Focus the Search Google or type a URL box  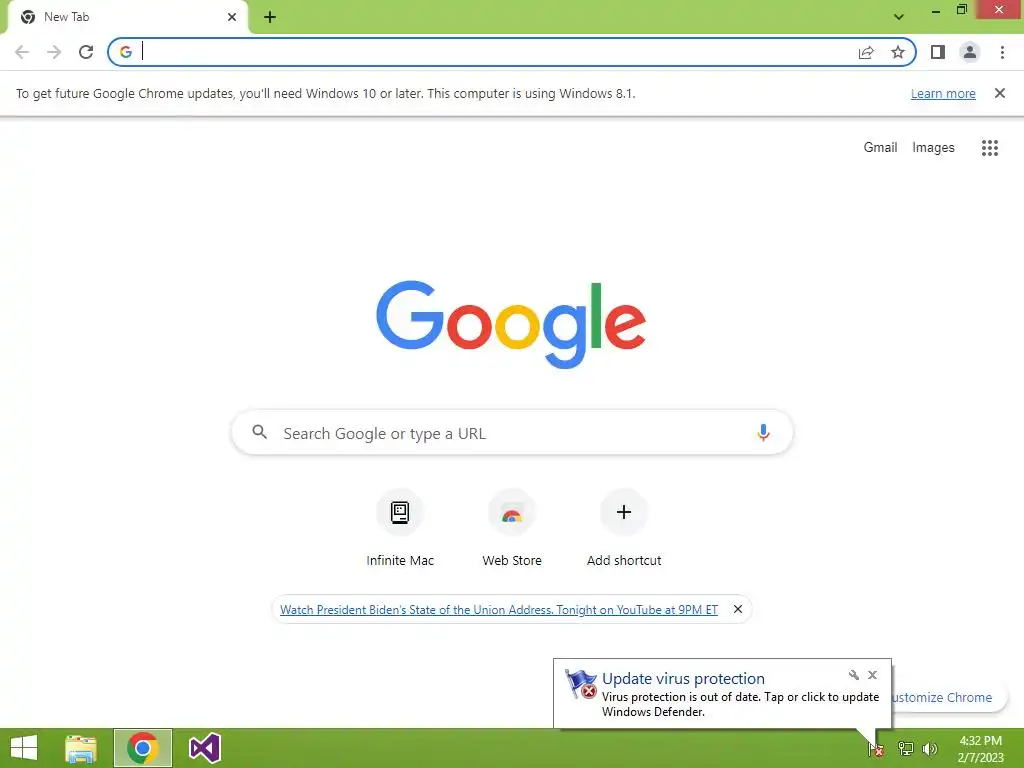tap(512, 432)
